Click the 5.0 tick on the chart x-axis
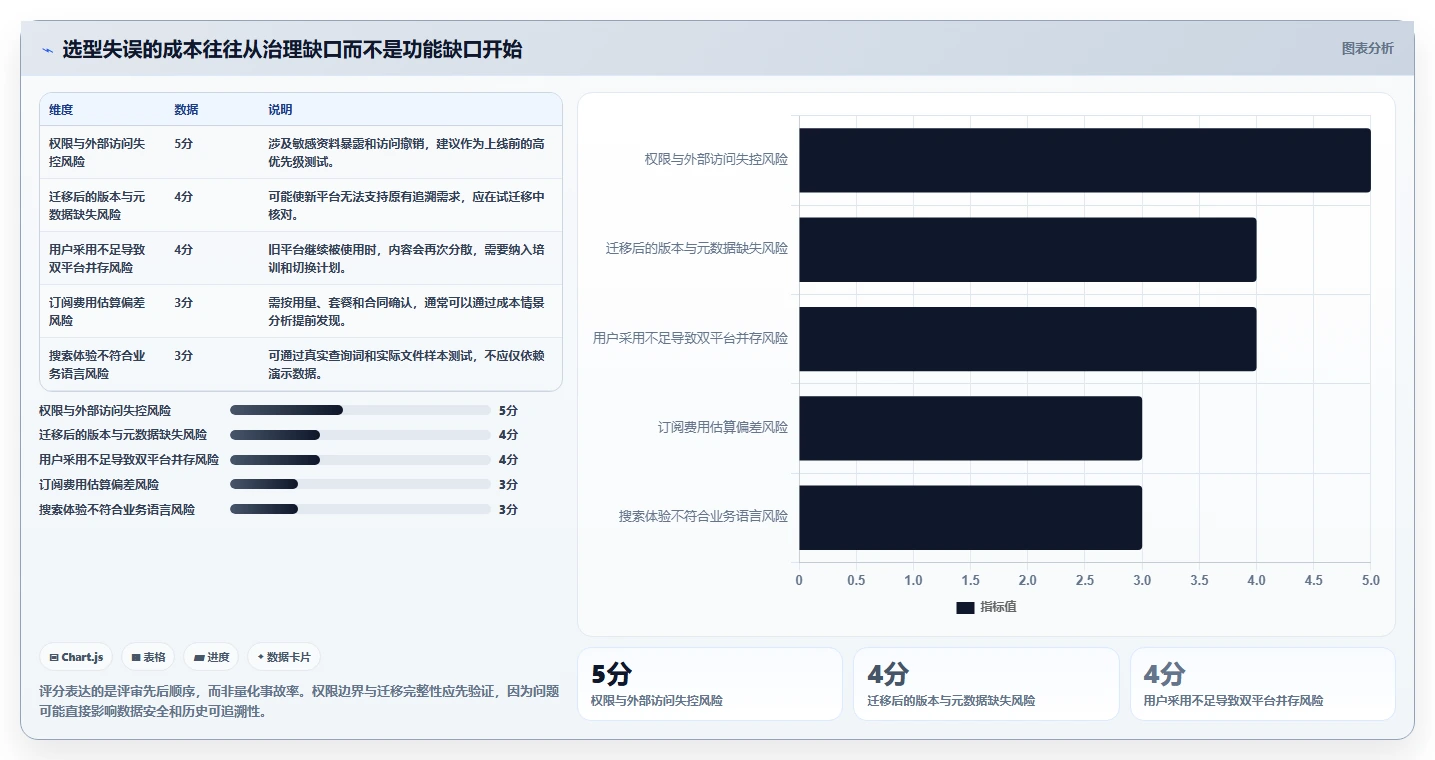The height and width of the screenshot is (760, 1435). coord(1370,580)
